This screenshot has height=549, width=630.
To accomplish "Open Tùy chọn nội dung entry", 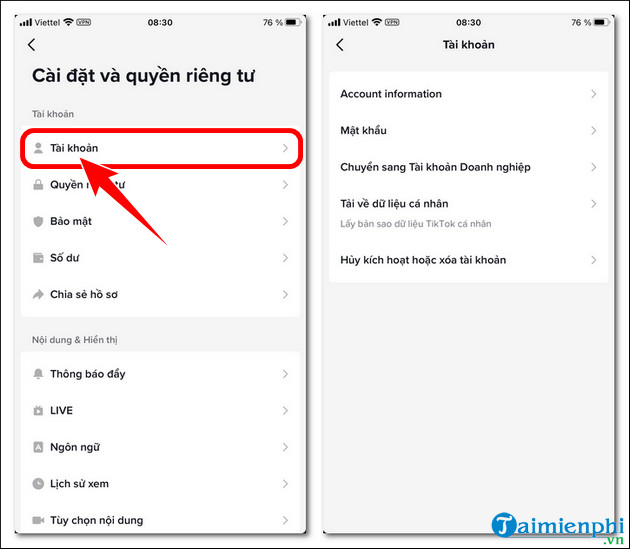I will point(161,520).
